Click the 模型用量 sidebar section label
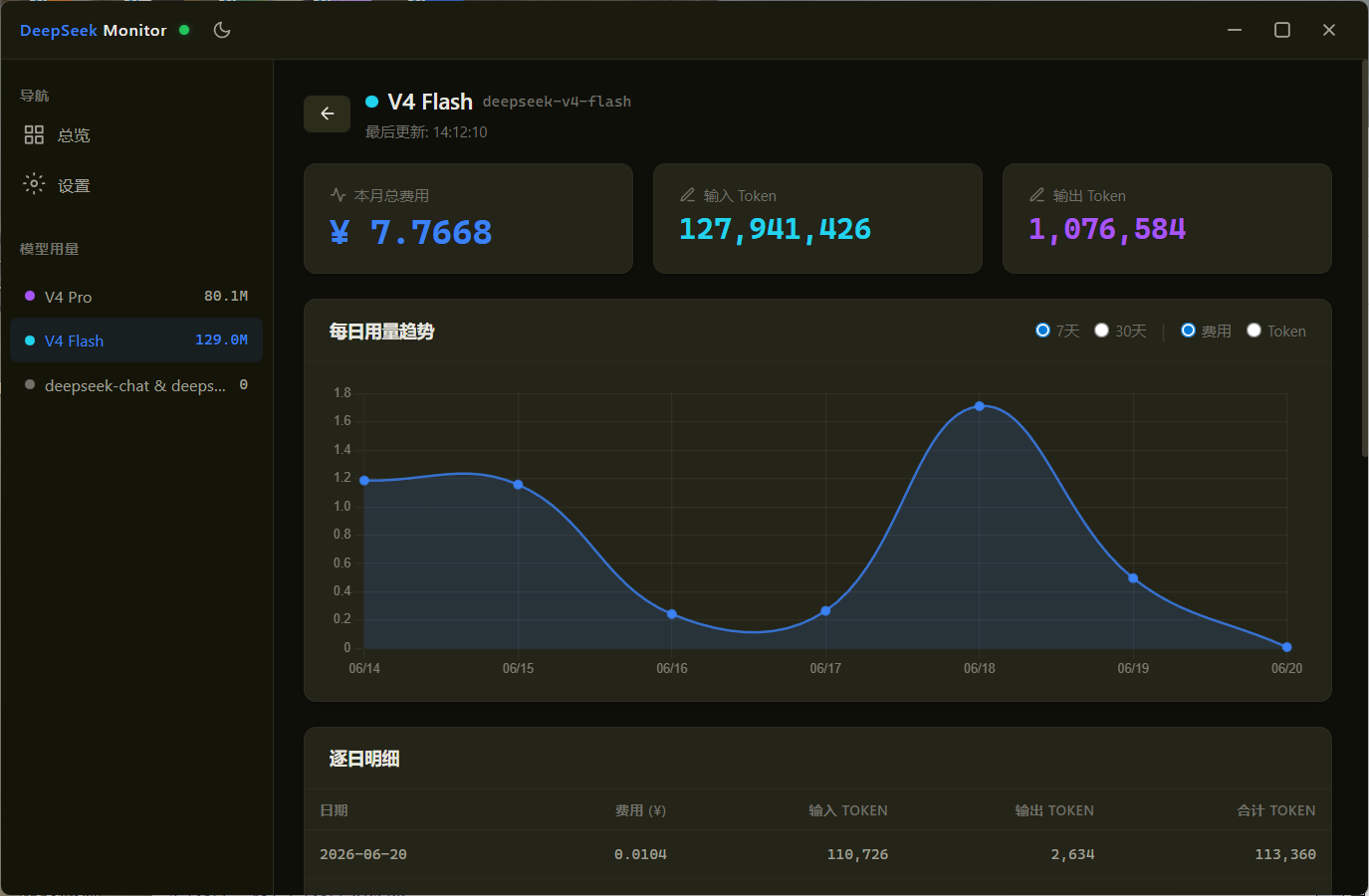Screen dimensions: 1369x896 (x=49, y=249)
